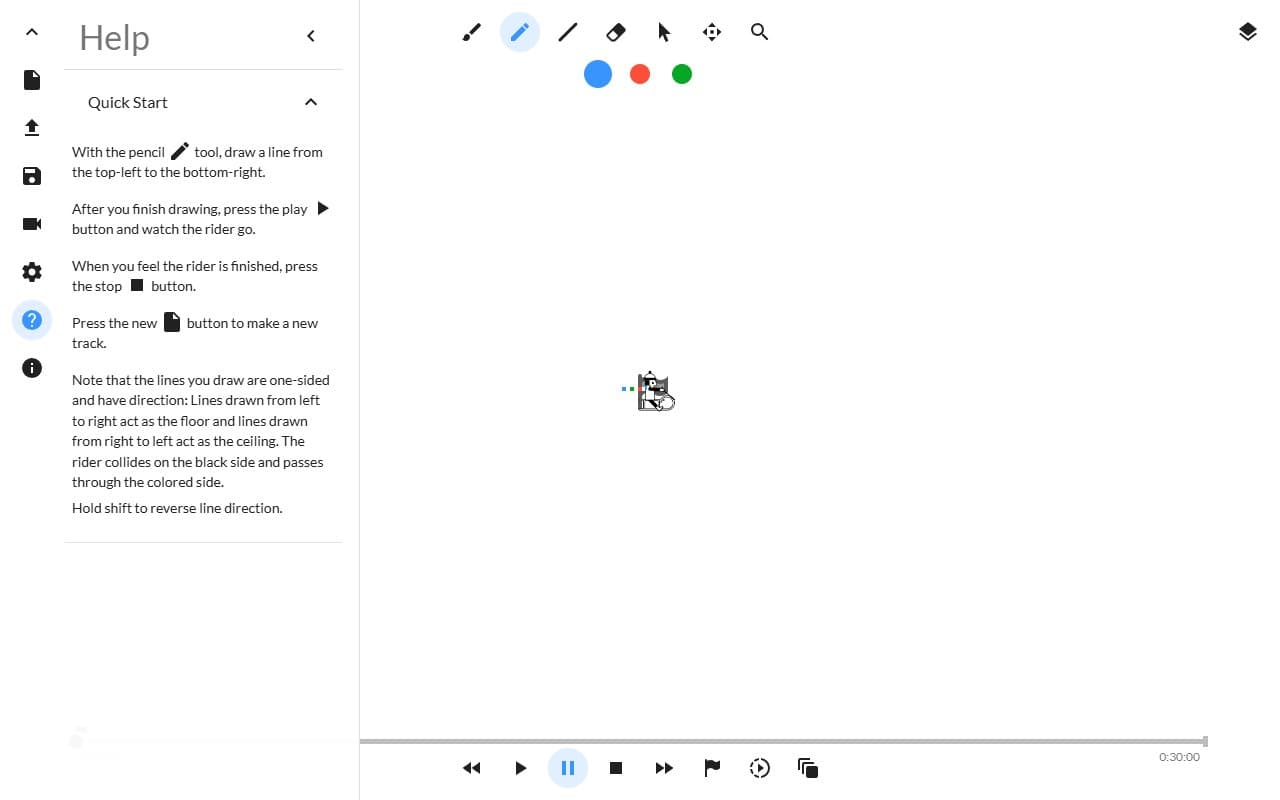
Task: Create a new track from sidebar
Action: click(32, 80)
